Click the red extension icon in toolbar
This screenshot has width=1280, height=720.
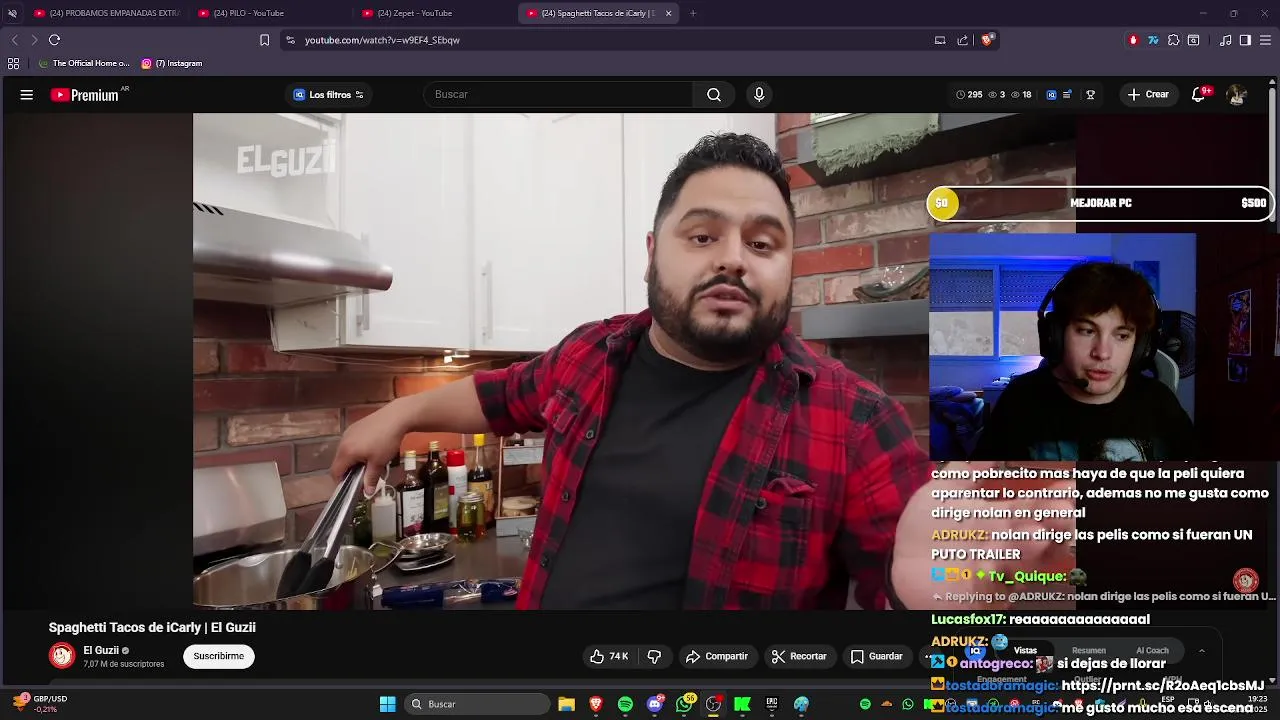(1133, 40)
